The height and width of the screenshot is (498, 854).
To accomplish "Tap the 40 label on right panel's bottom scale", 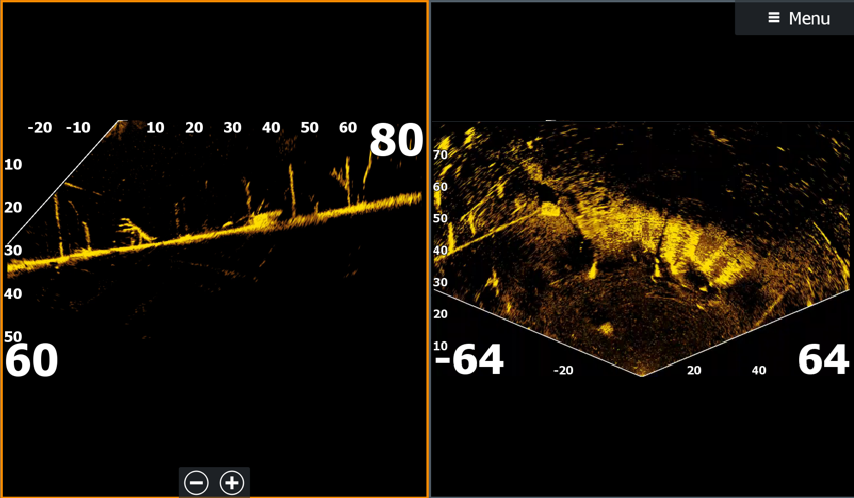I will (759, 371).
